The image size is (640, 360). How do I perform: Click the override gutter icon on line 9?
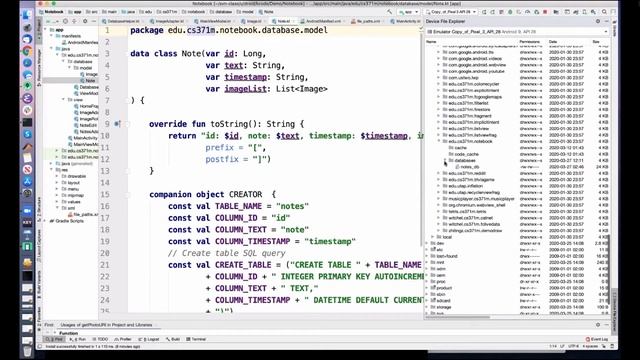pos(117,124)
